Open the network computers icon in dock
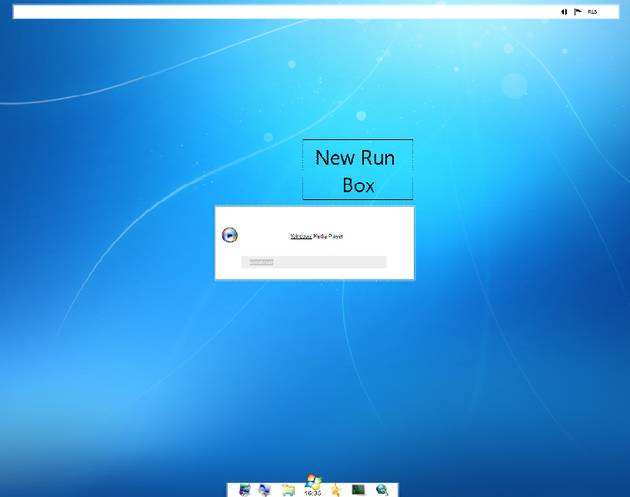Screen dimensions: 630x497 pos(265,489)
